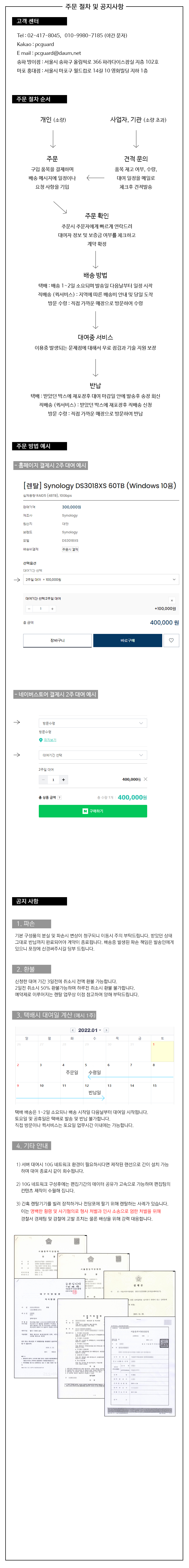Go to the previous month in the calendar

click(x=73, y=1030)
